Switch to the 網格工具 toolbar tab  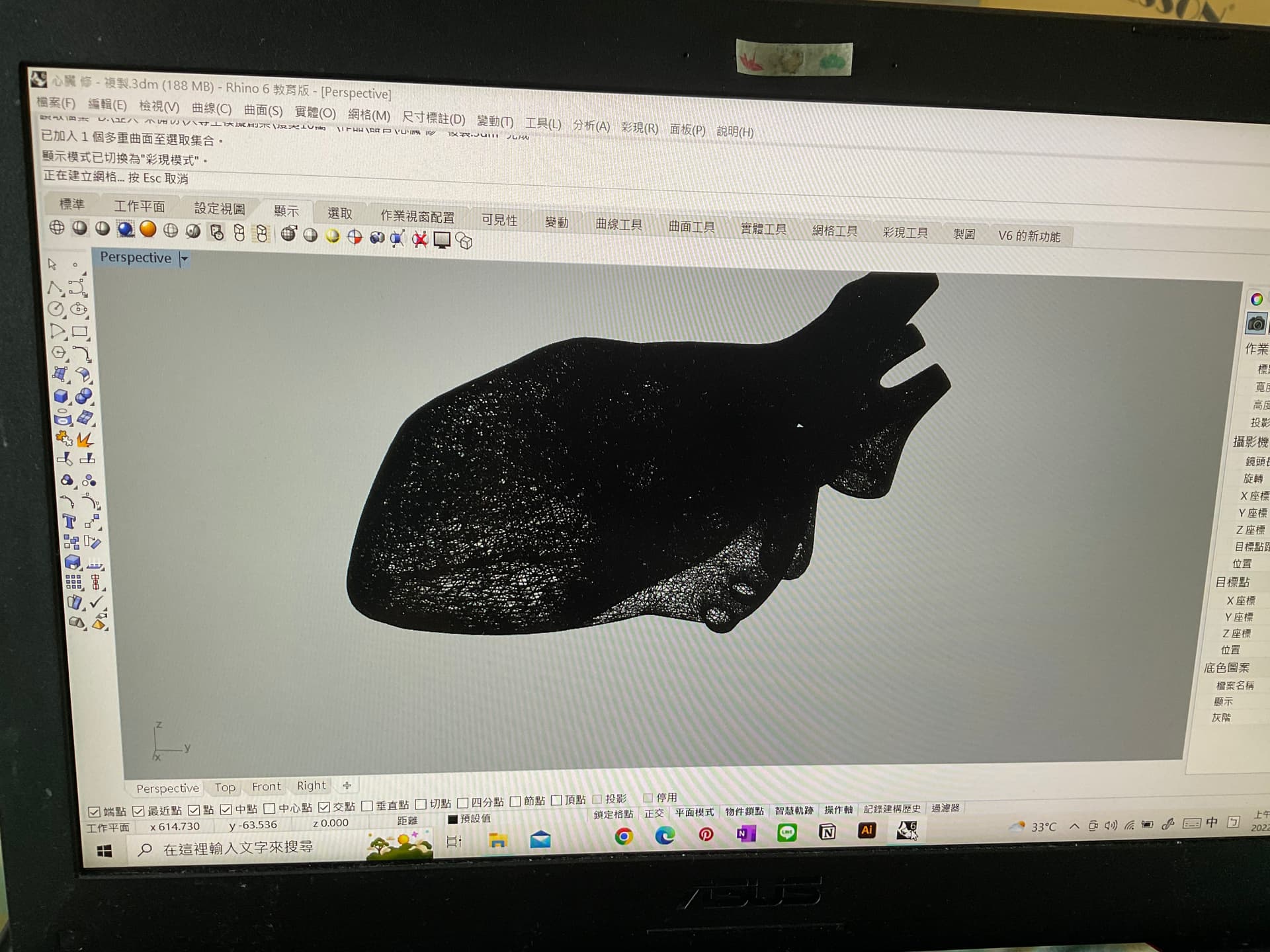834,231
